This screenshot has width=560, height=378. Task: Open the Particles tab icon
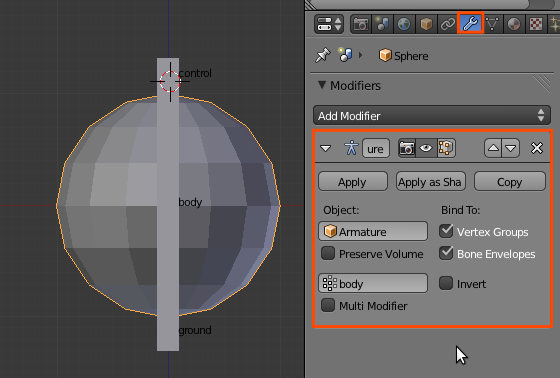[554, 24]
